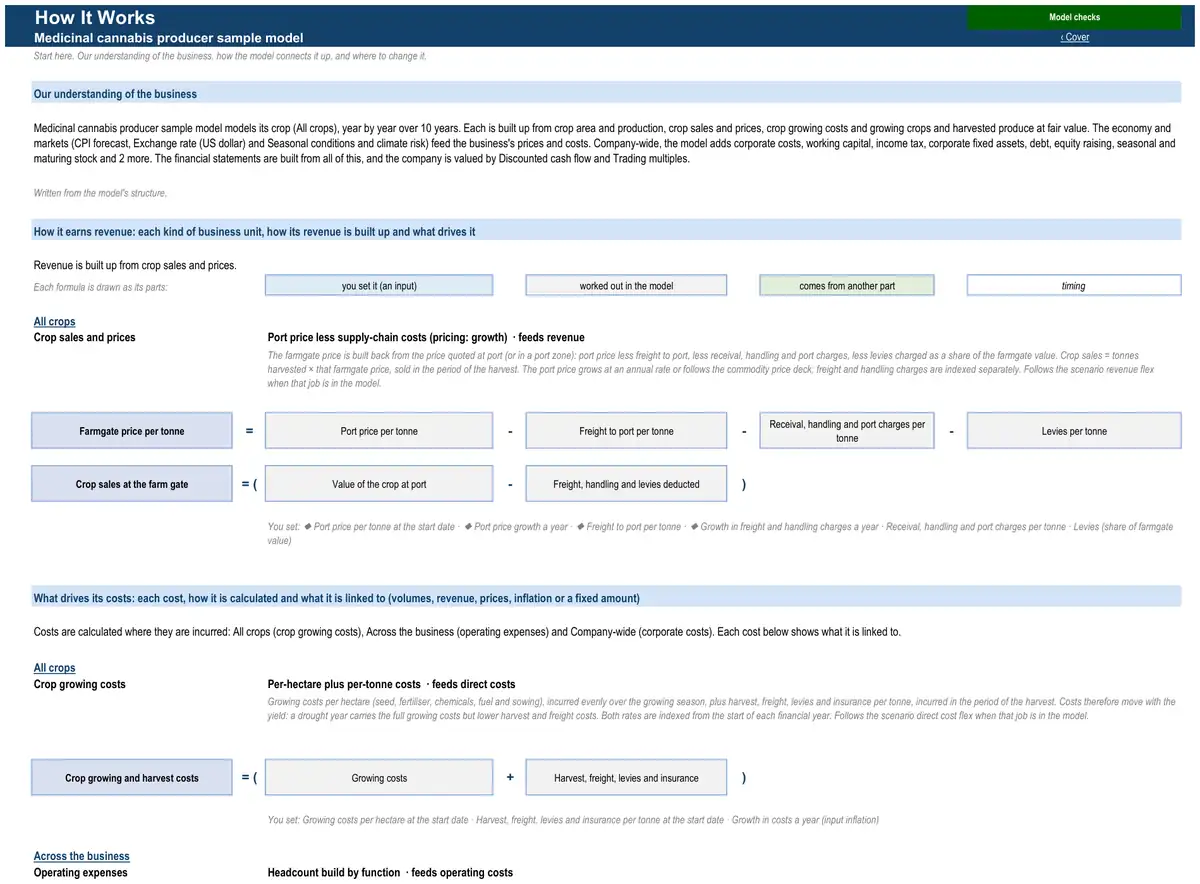
Task: Select the 'Crop sales and prices' label
Action: 85,338
